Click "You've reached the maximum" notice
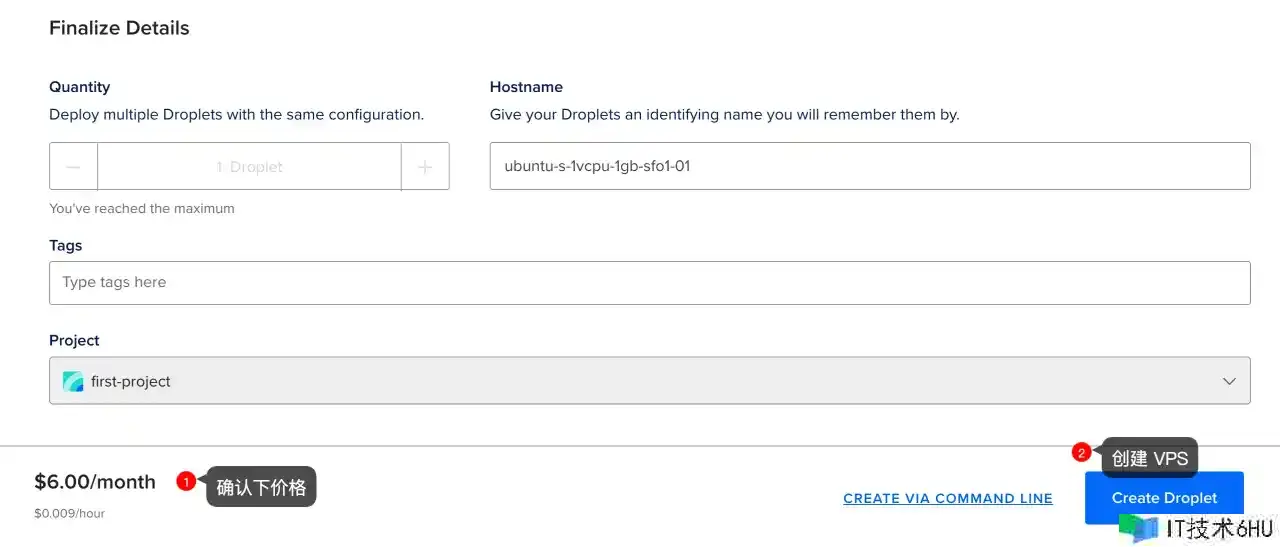This screenshot has height=547, width=1280. pyautogui.click(x=142, y=209)
